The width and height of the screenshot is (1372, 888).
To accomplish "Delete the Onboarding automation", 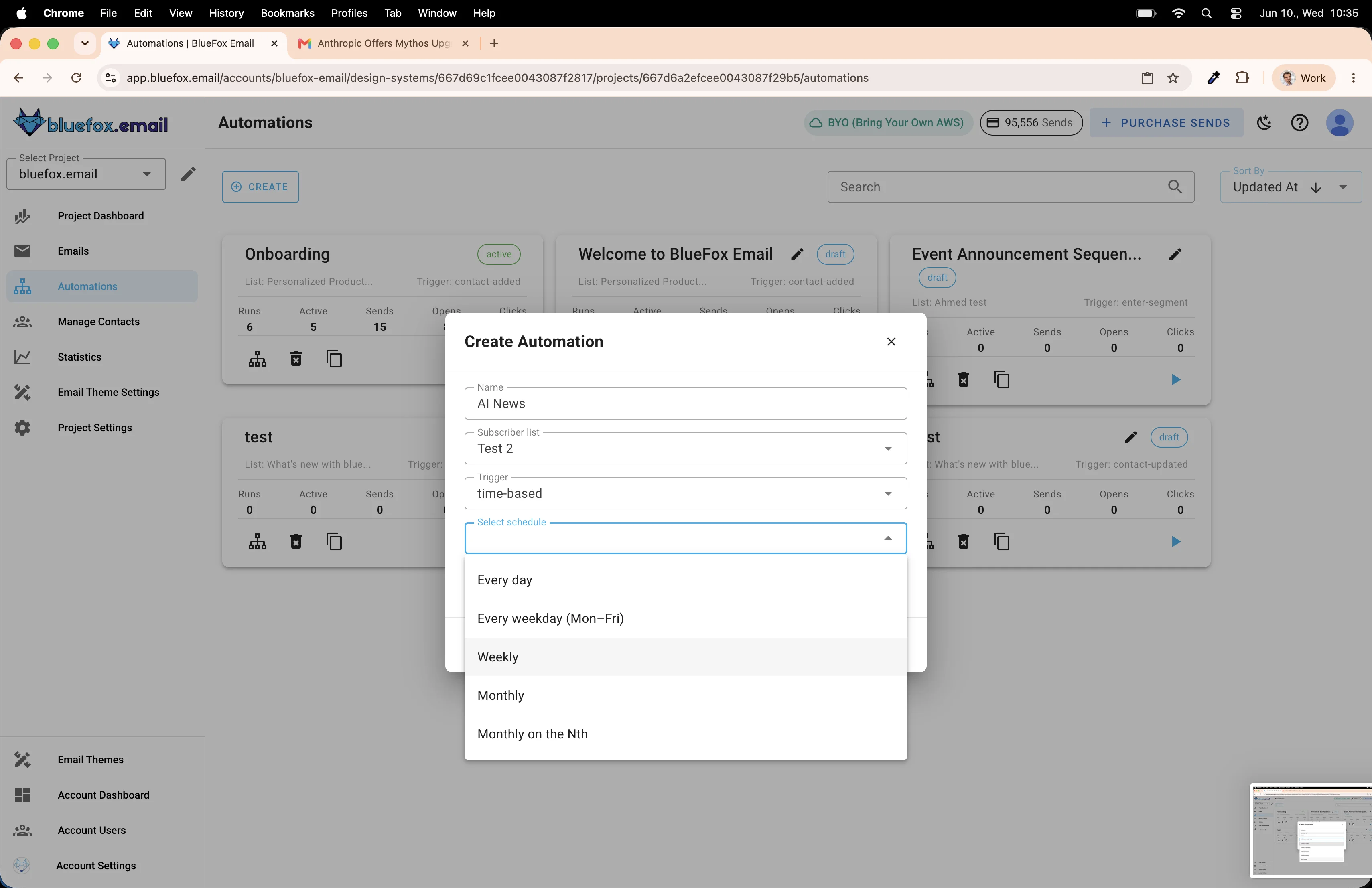I will pos(296,359).
